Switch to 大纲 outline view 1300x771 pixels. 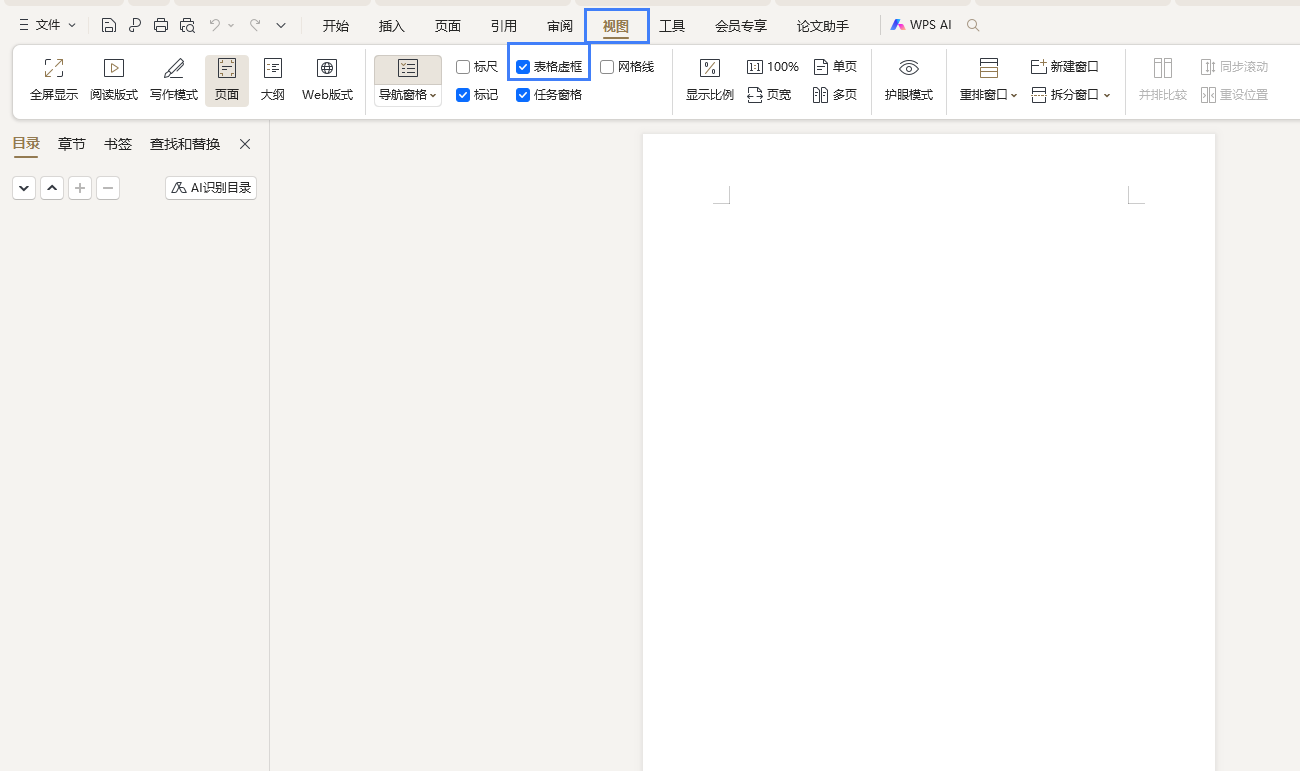pyautogui.click(x=273, y=80)
